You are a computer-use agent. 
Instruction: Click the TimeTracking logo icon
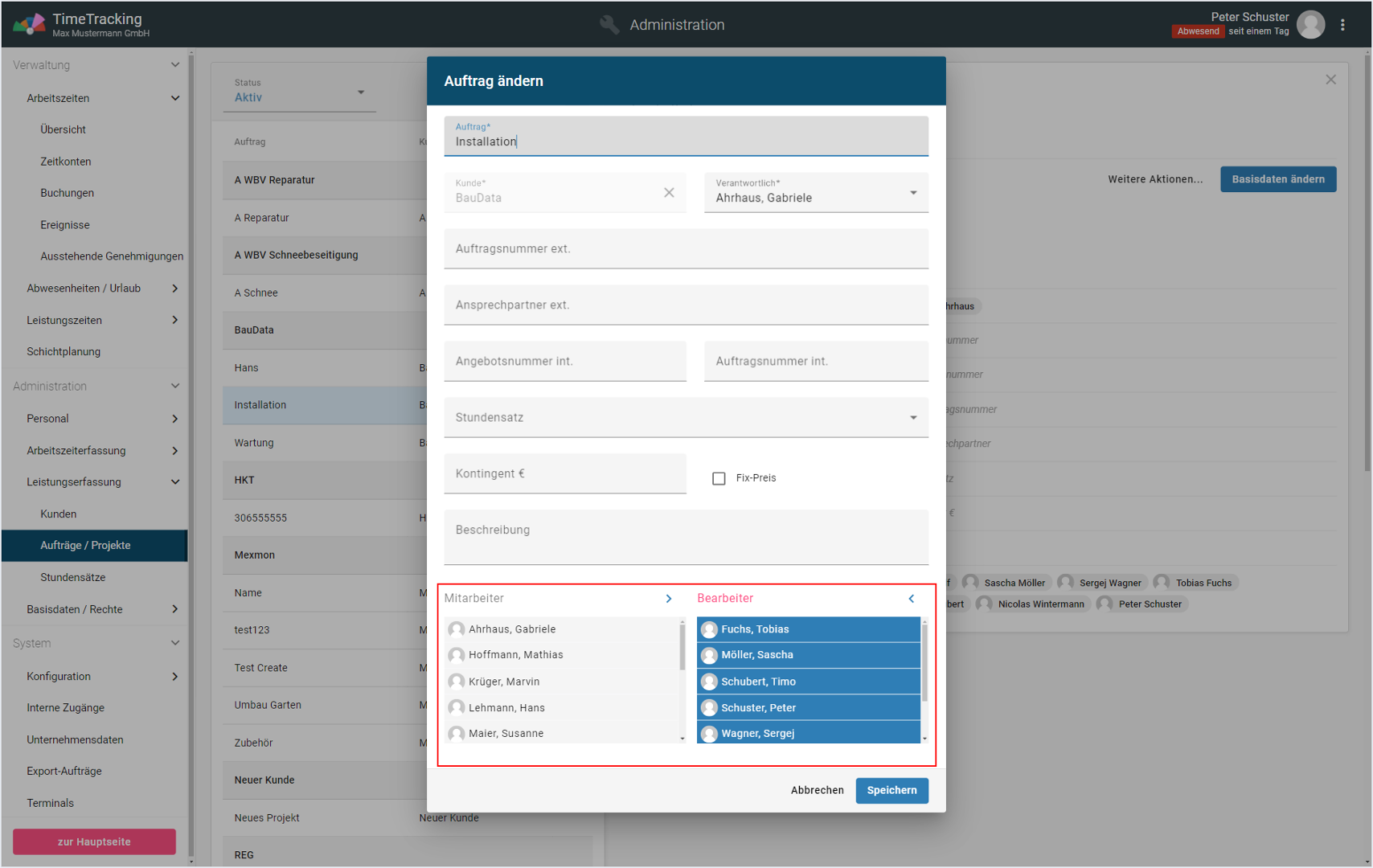pyautogui.click(x=29, y=24)
